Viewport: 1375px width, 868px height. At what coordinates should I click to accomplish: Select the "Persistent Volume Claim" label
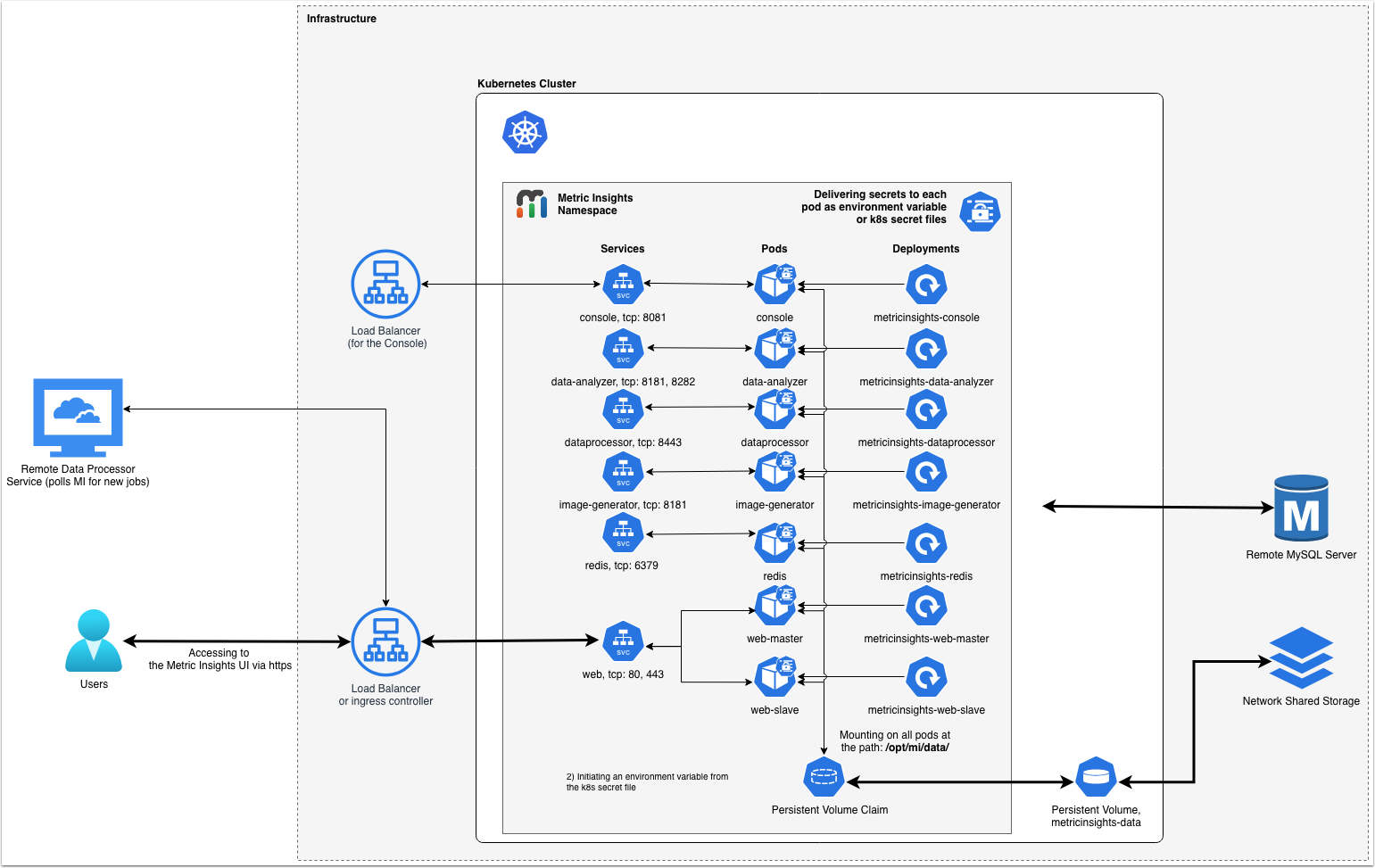coord(830,810)
